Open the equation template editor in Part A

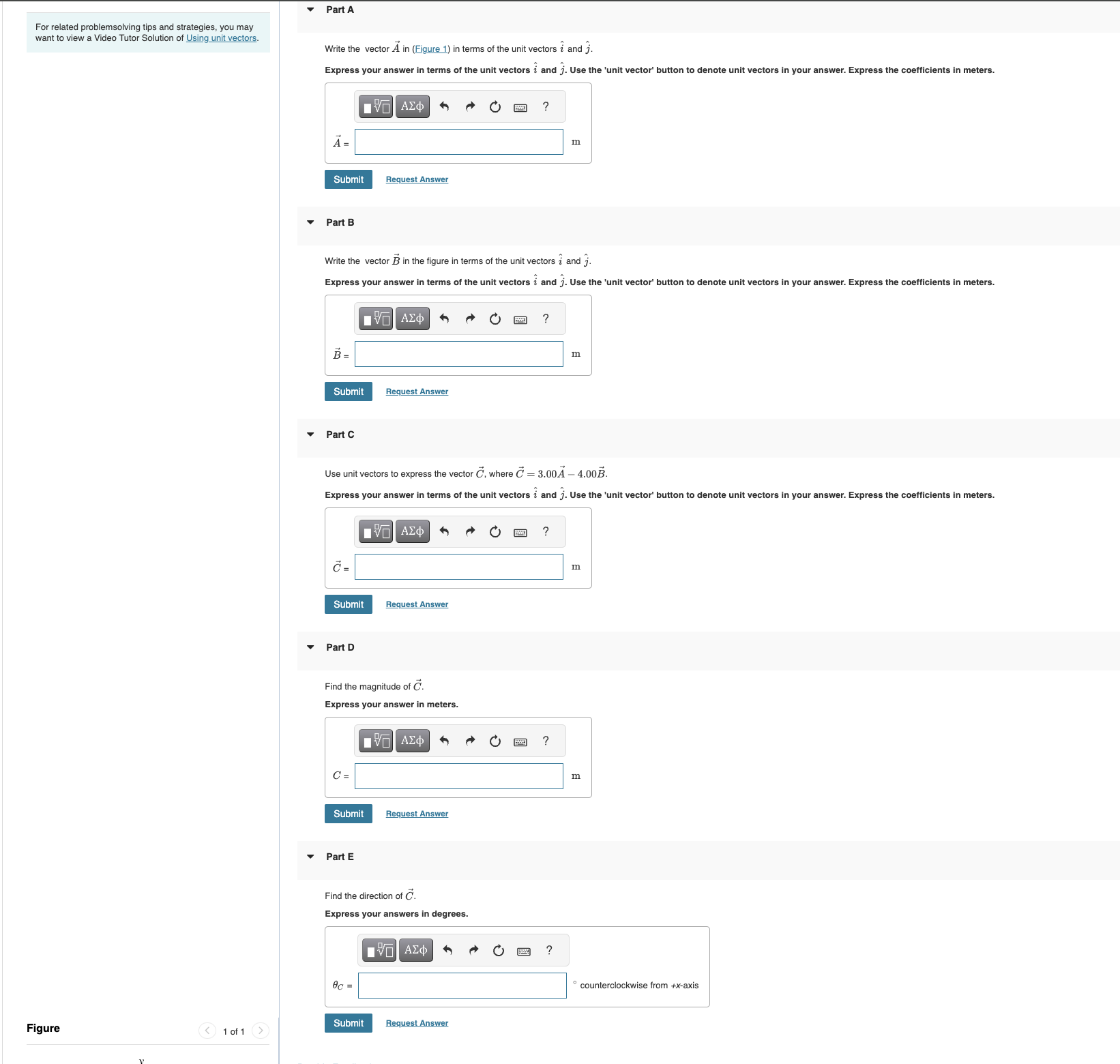tap(374, 106)
